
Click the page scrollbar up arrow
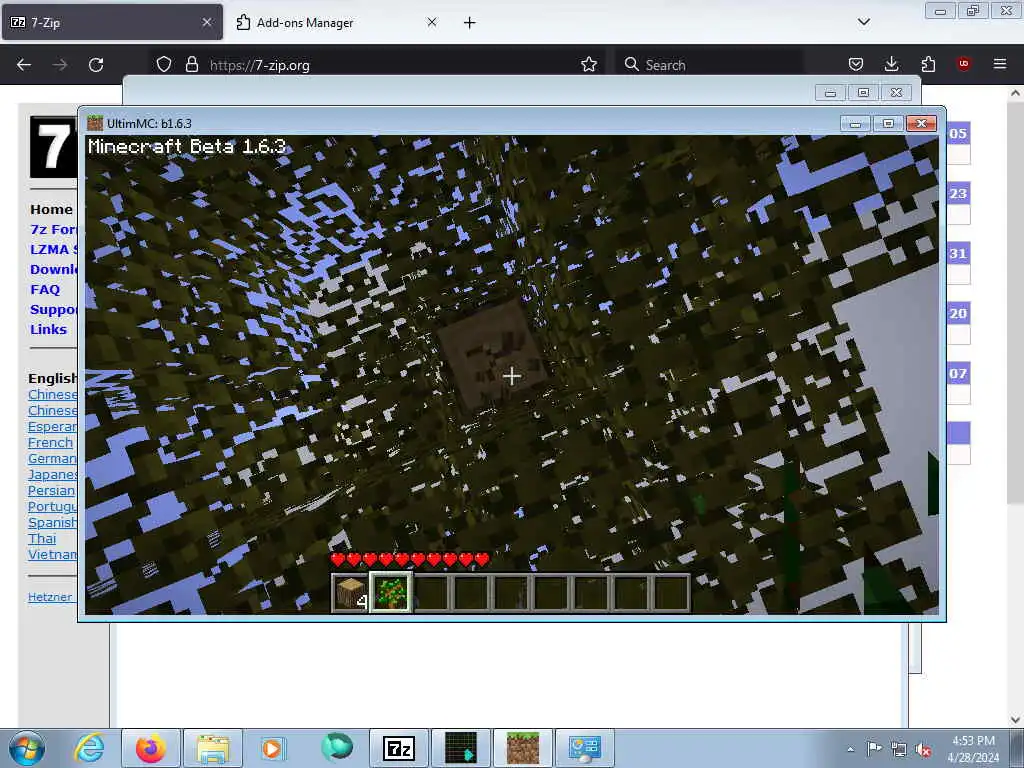point(1016,93)
